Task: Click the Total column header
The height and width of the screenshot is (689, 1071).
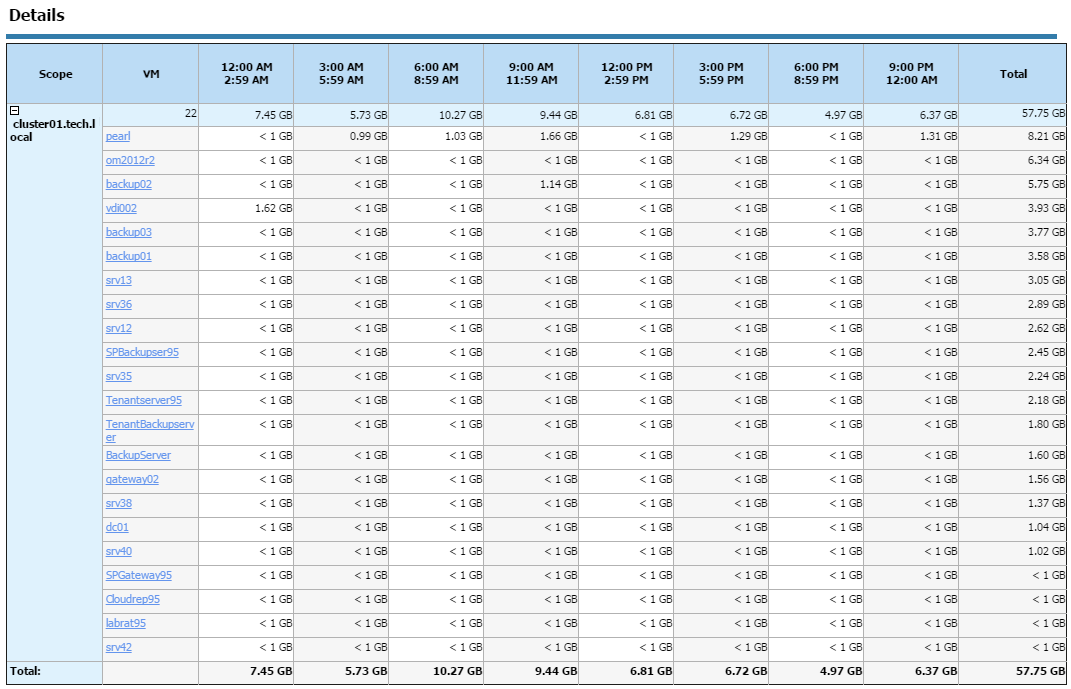Action: point(1013,74)
